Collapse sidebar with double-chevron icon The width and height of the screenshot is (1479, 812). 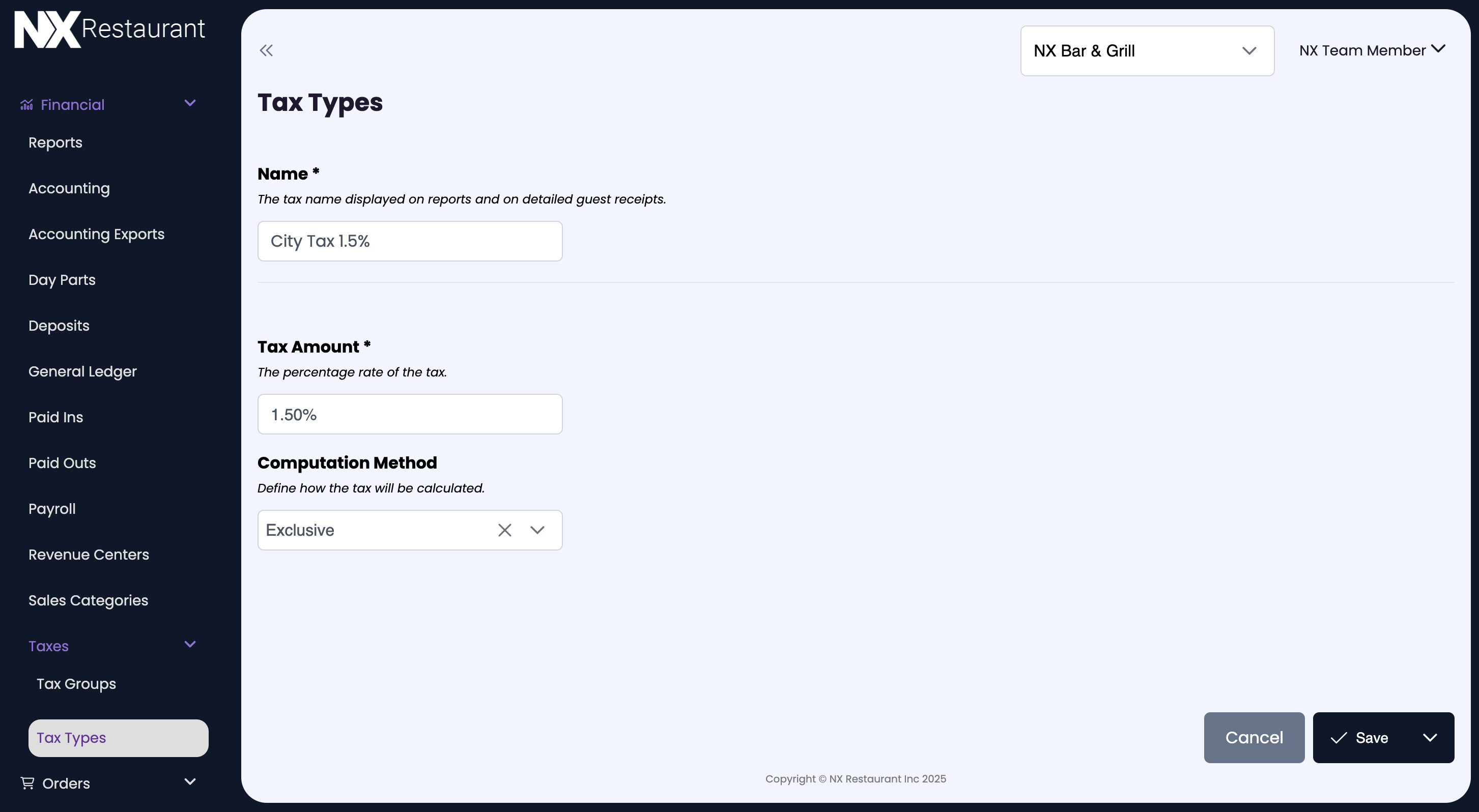point(266,50)
